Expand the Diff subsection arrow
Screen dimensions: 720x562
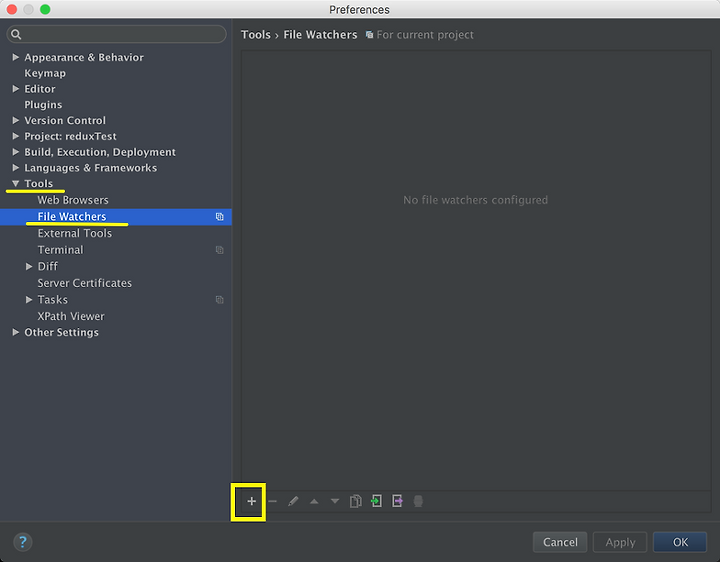[x=29, y=266]
